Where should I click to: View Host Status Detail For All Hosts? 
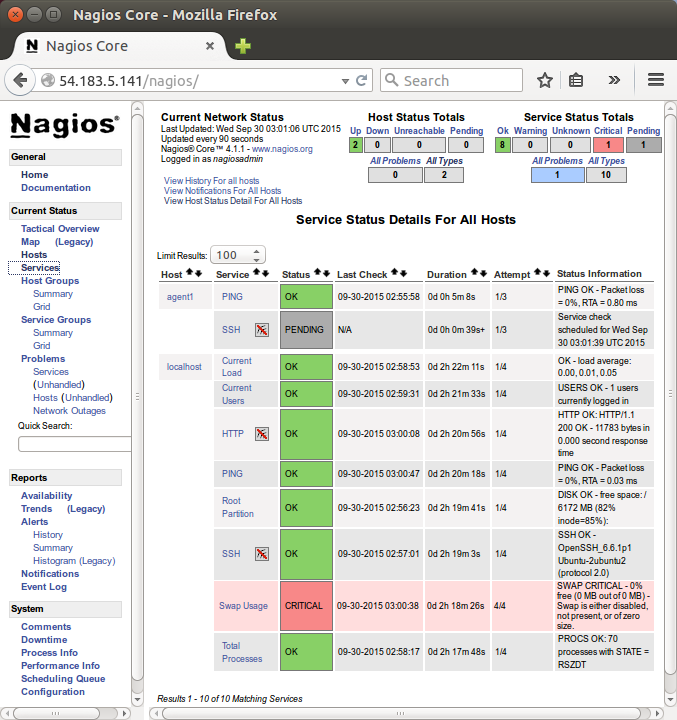(x=233, y=201)
